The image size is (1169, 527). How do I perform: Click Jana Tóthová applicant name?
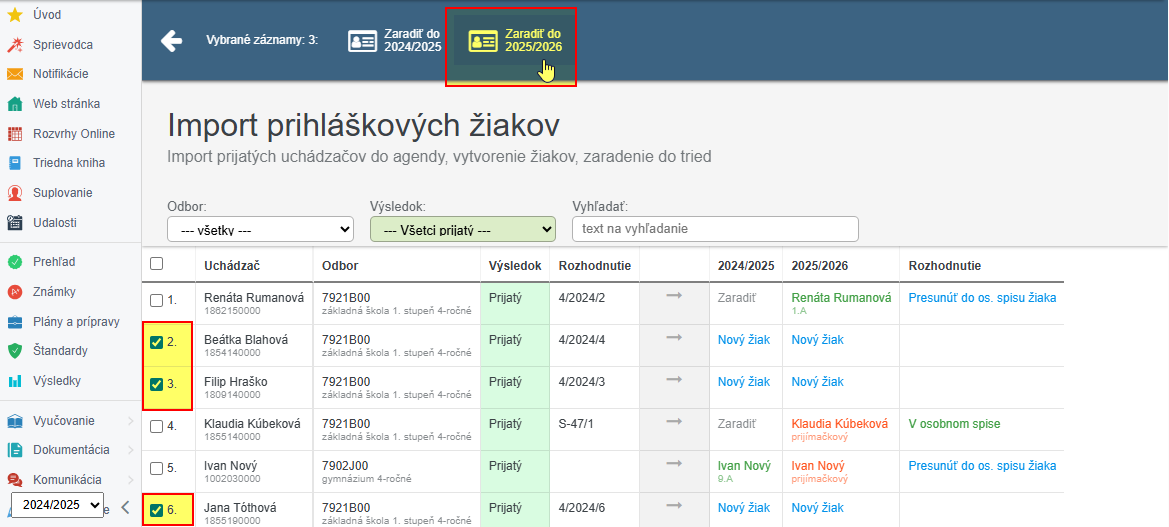(240, 508)
